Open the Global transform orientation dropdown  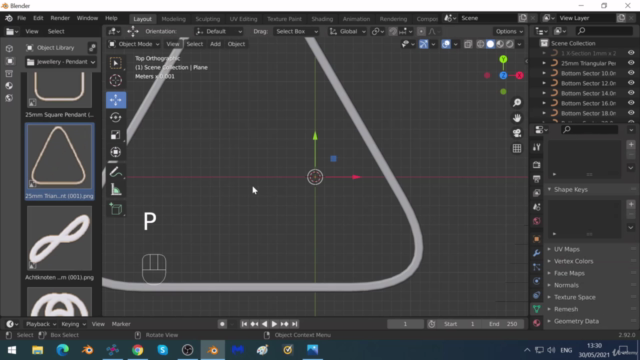click(x=348, y=31)
